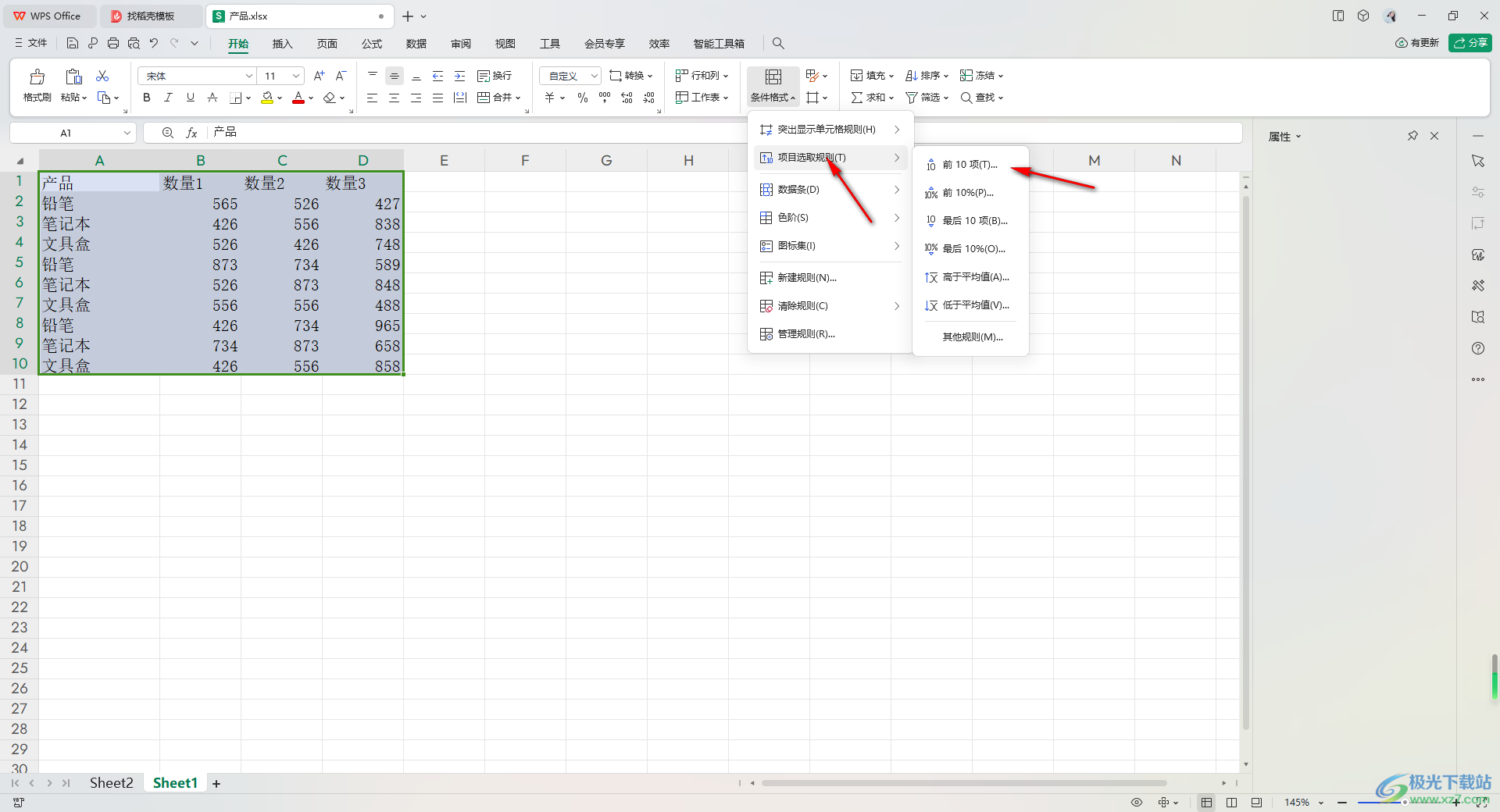Toggle align right horizontally
The image size is (1500, 812).
[x=416, y=98]
